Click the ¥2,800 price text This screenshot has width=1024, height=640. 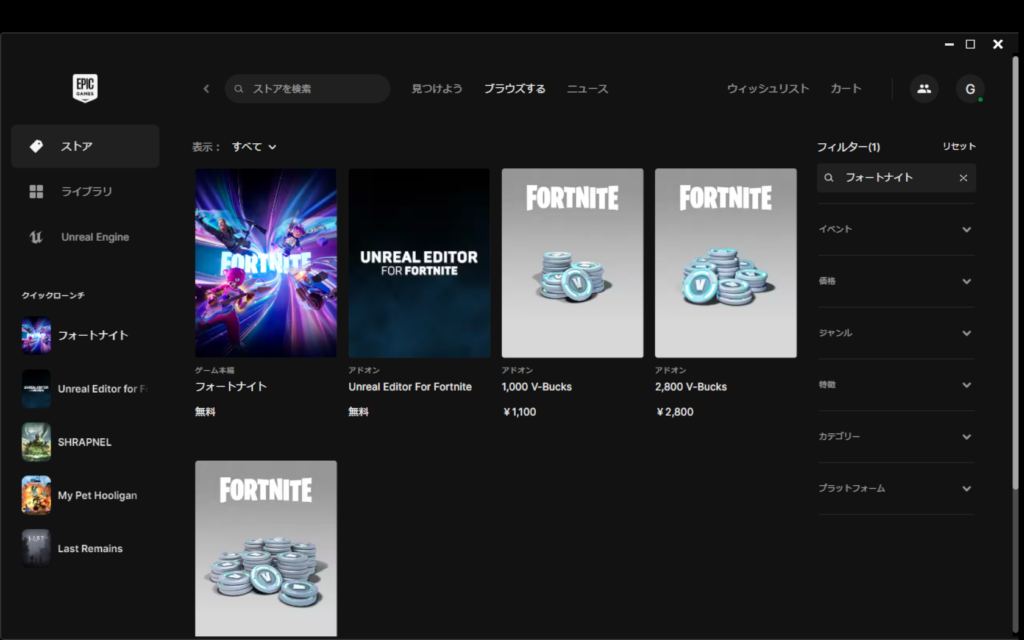point(675,412)
